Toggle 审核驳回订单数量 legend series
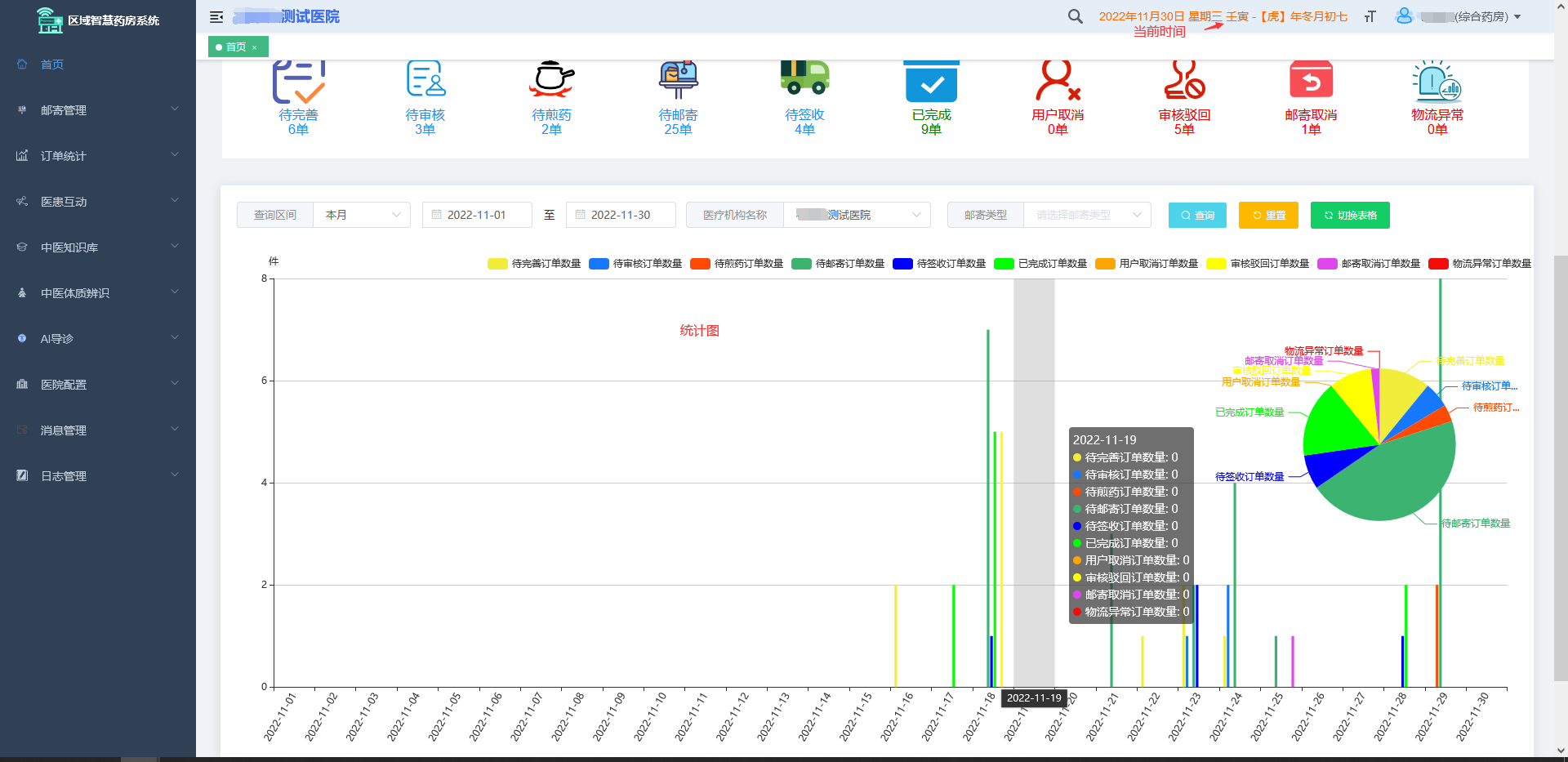Image resolution: width=1568 pixels, height=762 pixels. (1258, 263)
